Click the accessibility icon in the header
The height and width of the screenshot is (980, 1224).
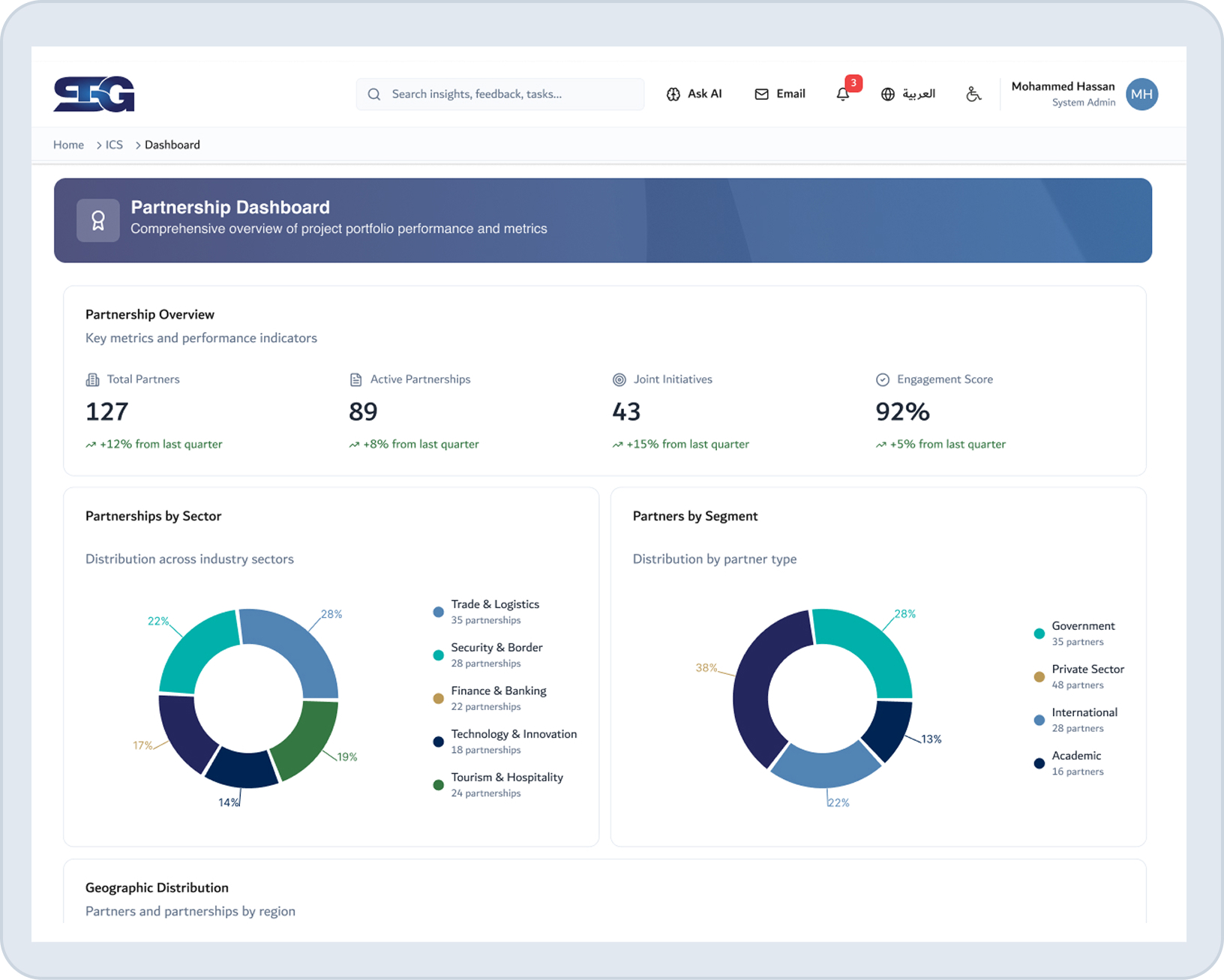click(973, 94)
